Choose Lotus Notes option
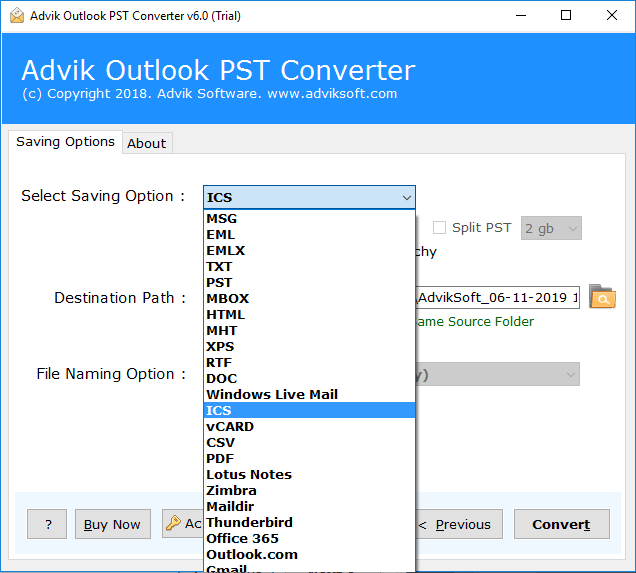 pos(309,474)
